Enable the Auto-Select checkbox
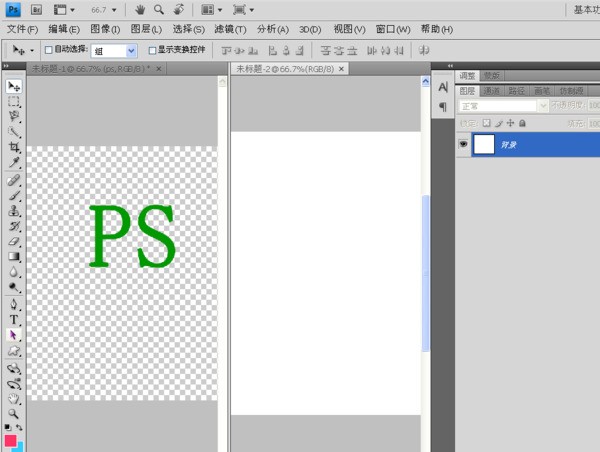 point(49,50)
